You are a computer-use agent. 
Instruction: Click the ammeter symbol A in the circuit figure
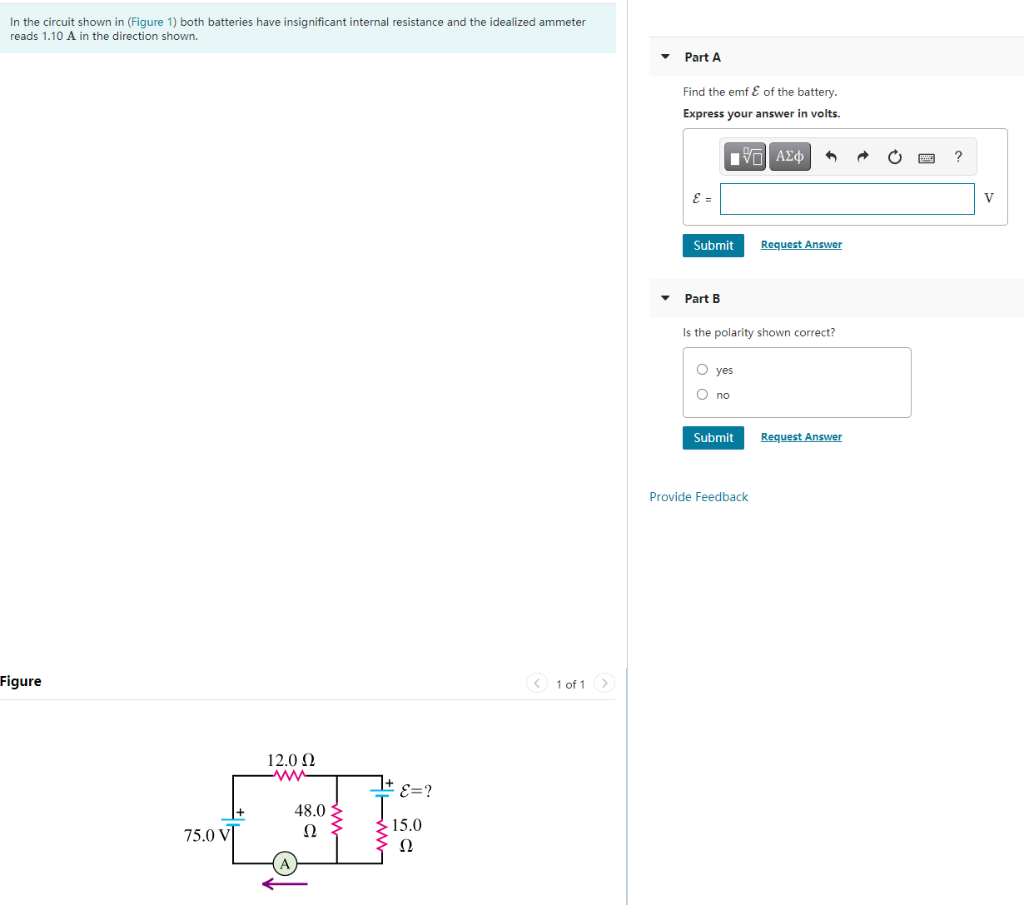(284, 861)
